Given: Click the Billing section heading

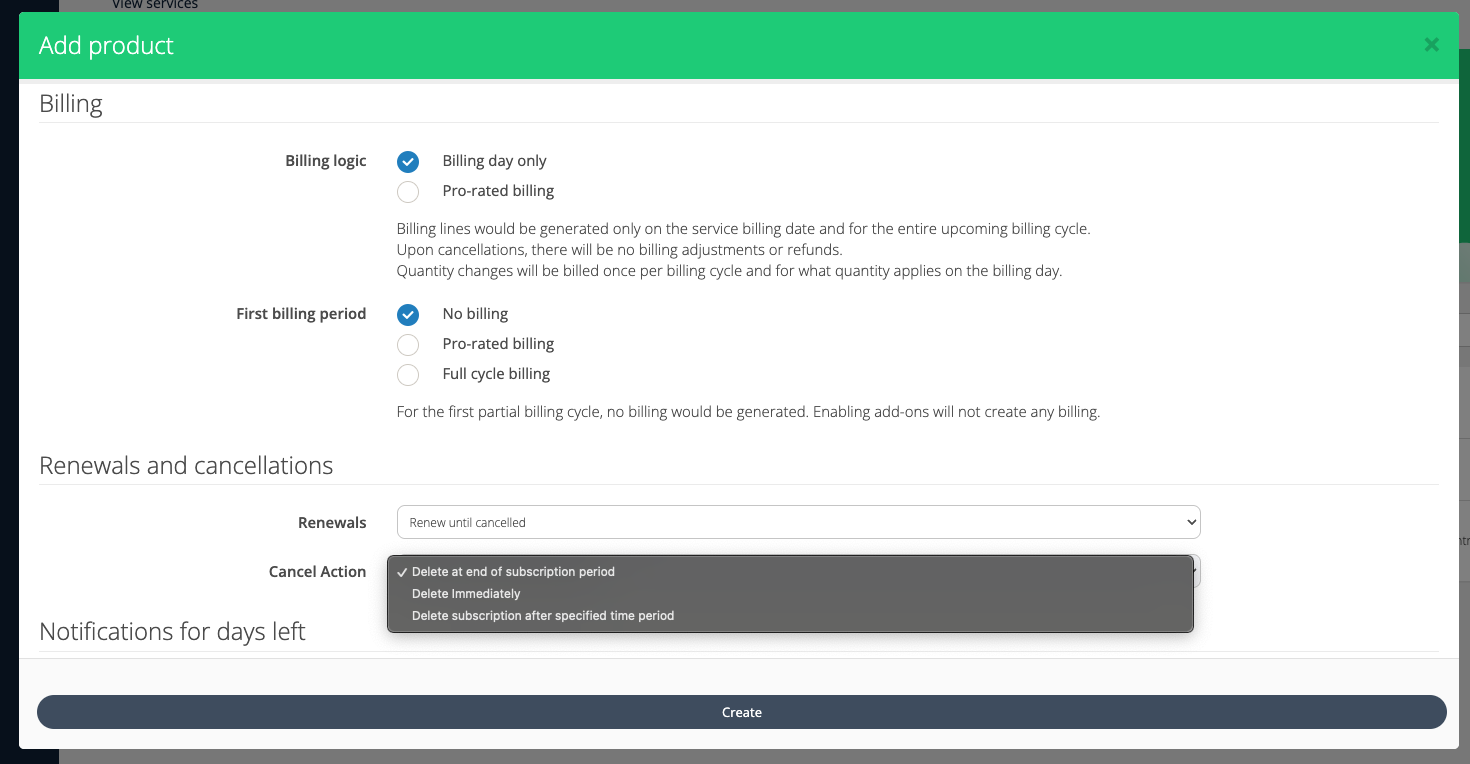Looking at the screenshot, I should click(x=71, y=104).
